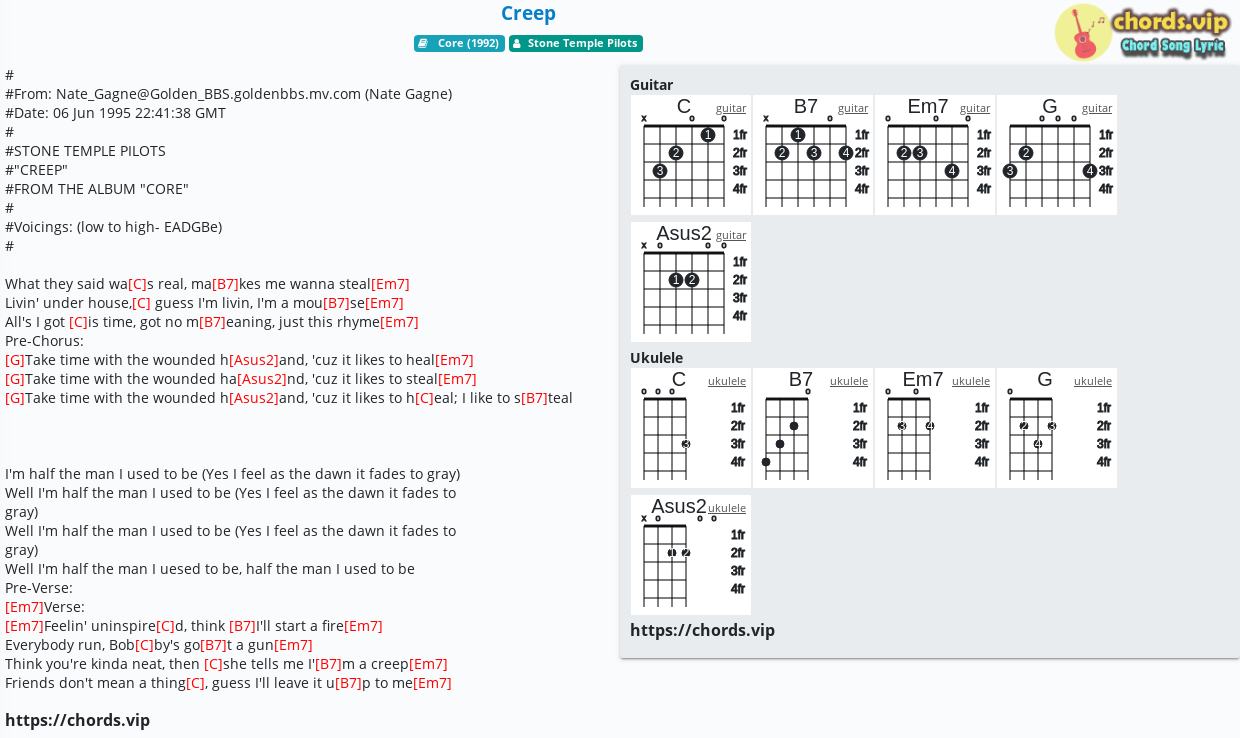
Task: Click the chords.vip guitar logo
Action: click(x=1140, y=32)
